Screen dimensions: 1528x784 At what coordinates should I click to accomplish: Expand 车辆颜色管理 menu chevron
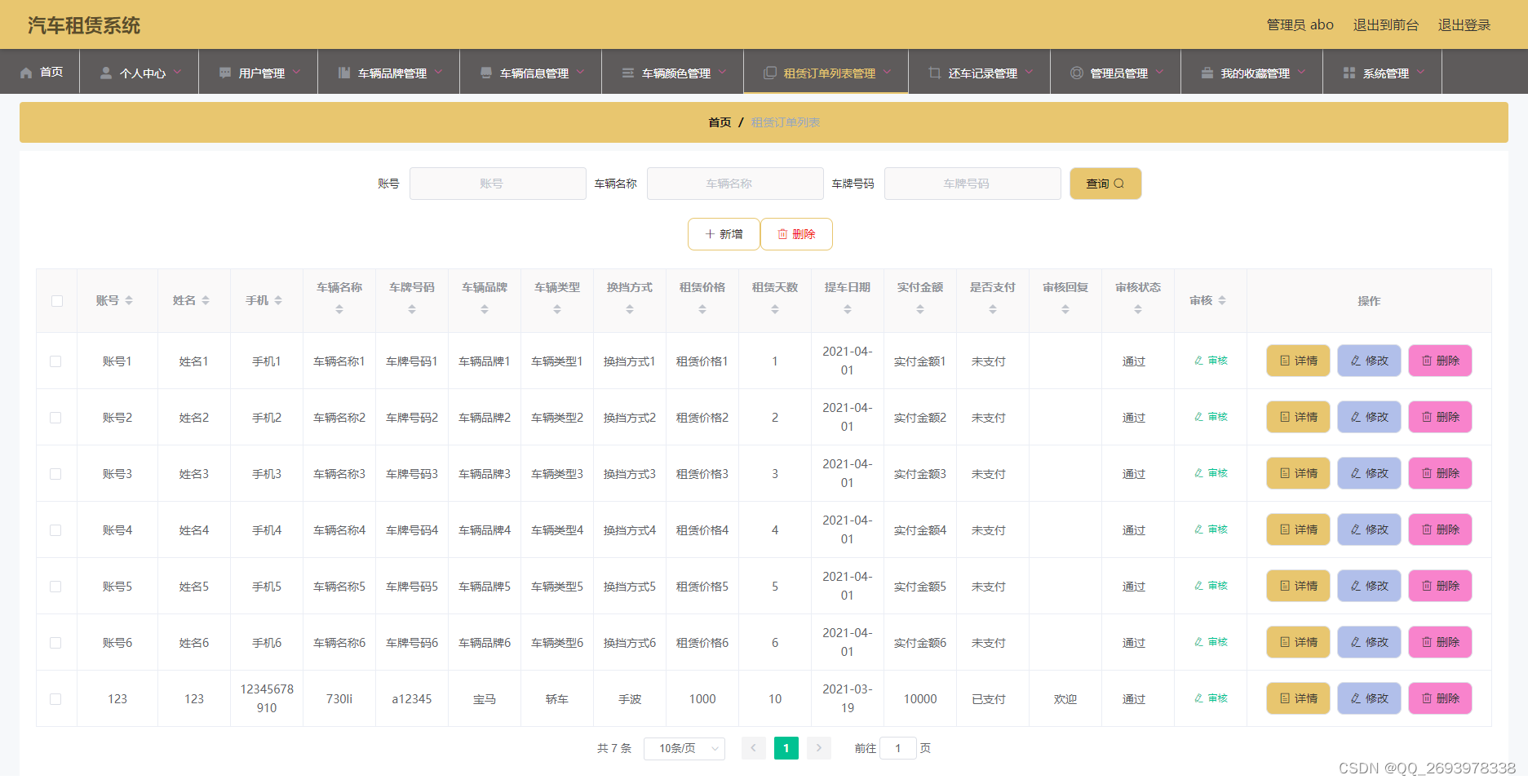click(x=722, y=72)
